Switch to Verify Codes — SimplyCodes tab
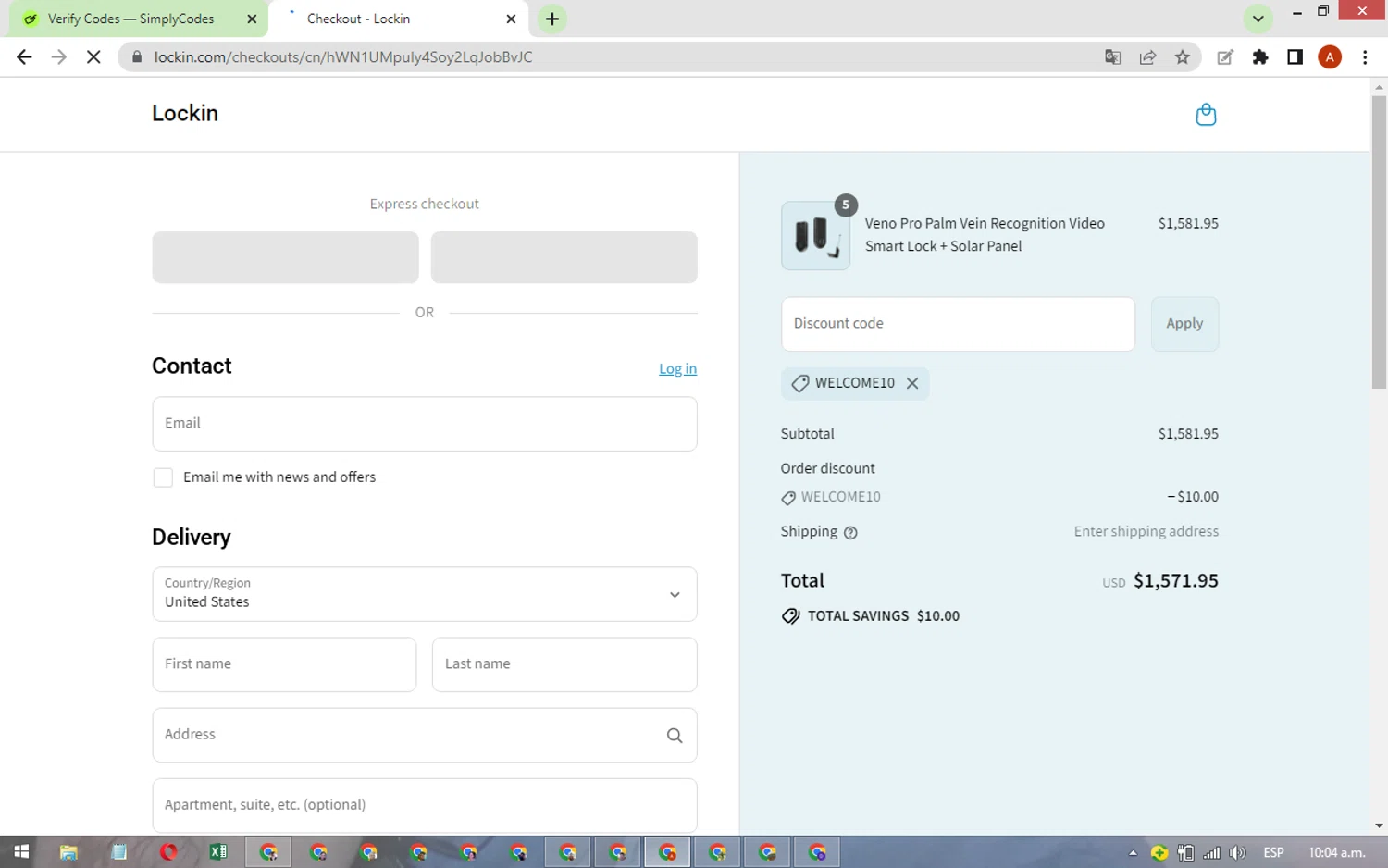This screenshot has width=1388, height=868. coord(130,19)
